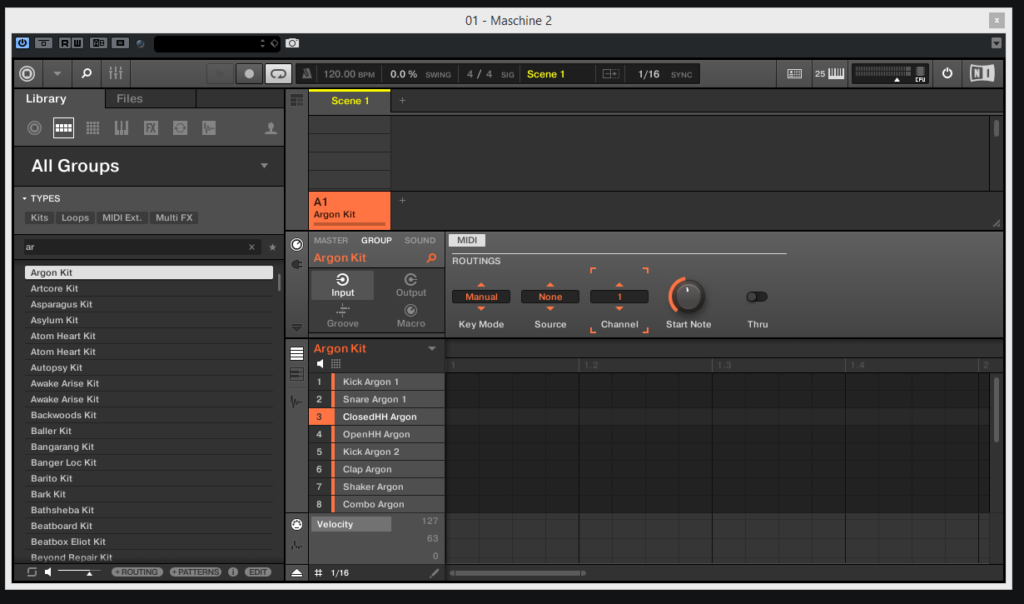
Task: Open the Argon Kit pattern dropdown arrow
Action: pyautogui.click(x=432, y=349)
